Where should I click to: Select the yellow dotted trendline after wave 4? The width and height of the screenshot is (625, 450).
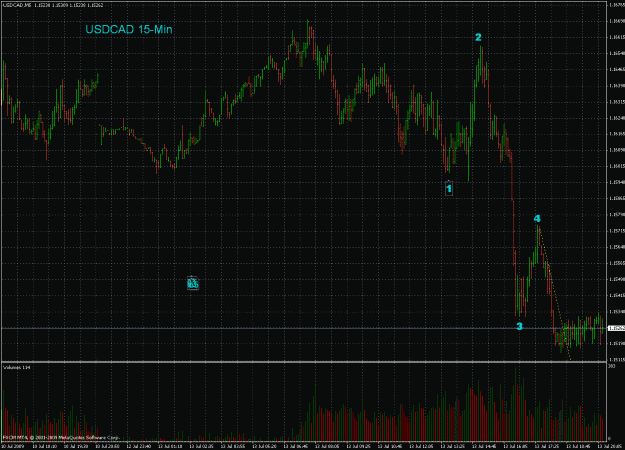pos(555,294)
